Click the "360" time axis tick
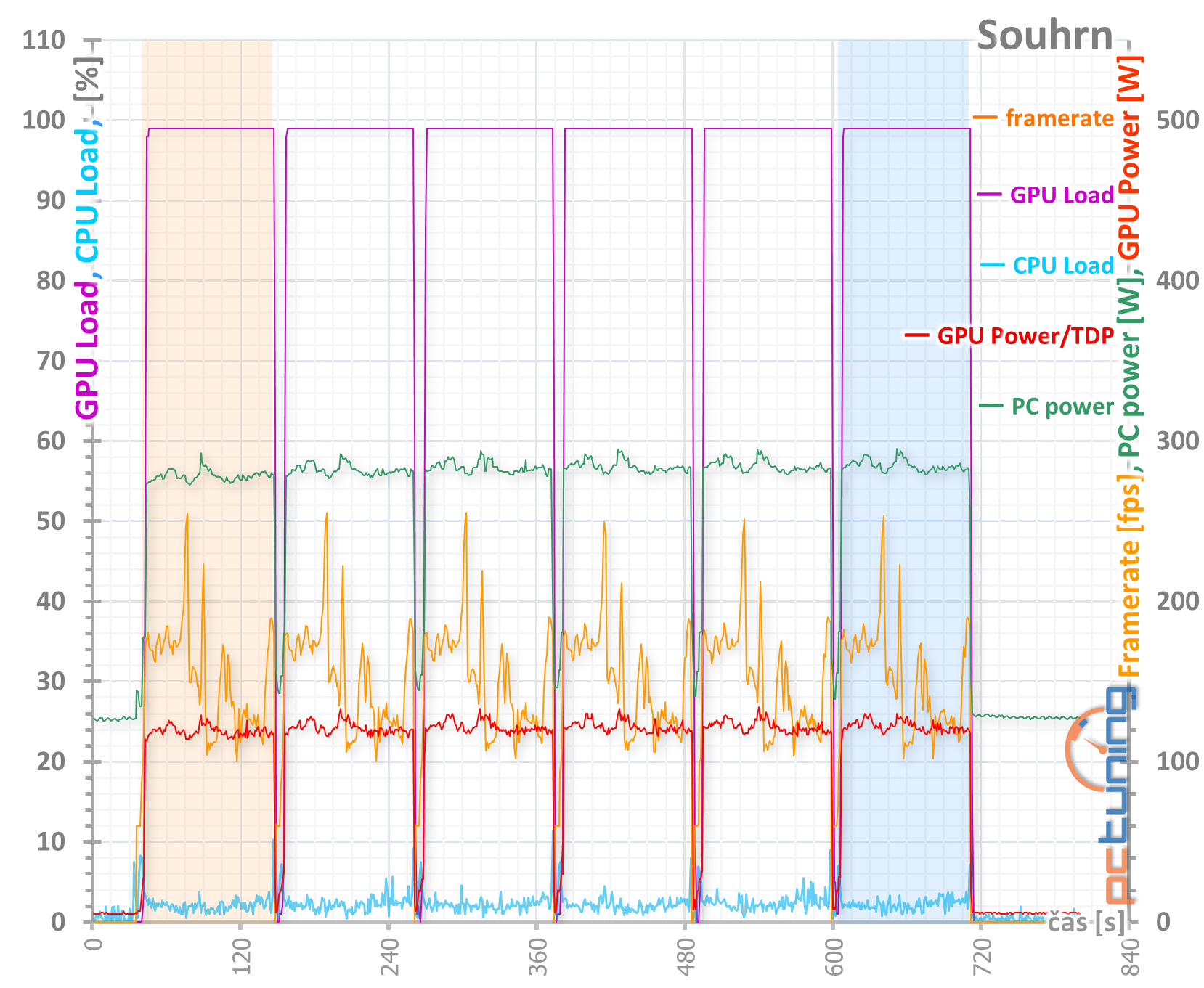The height and width of the screenshot is (988, 1204). point(537,958)
